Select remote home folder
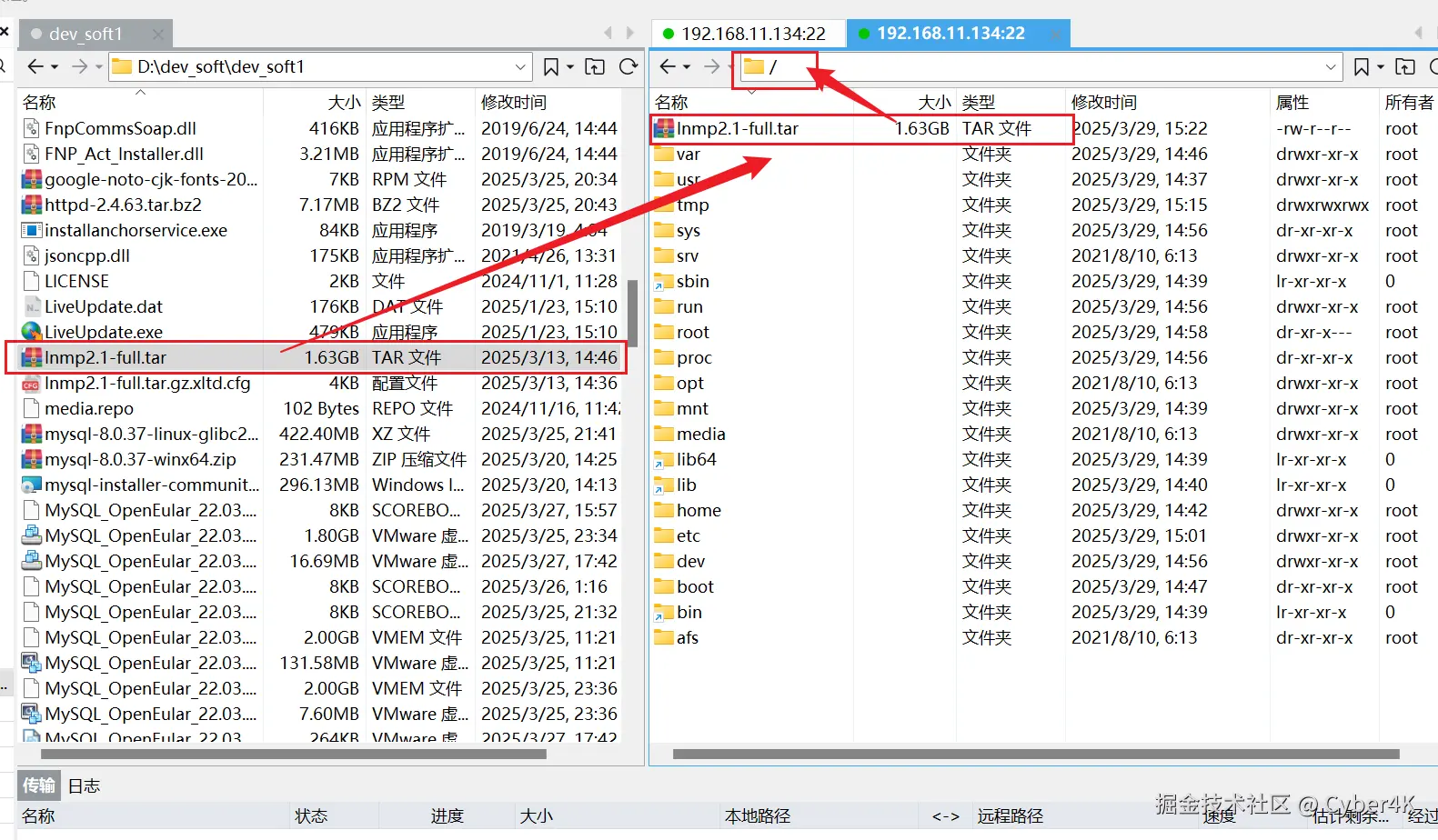 (x=699, y=510)
